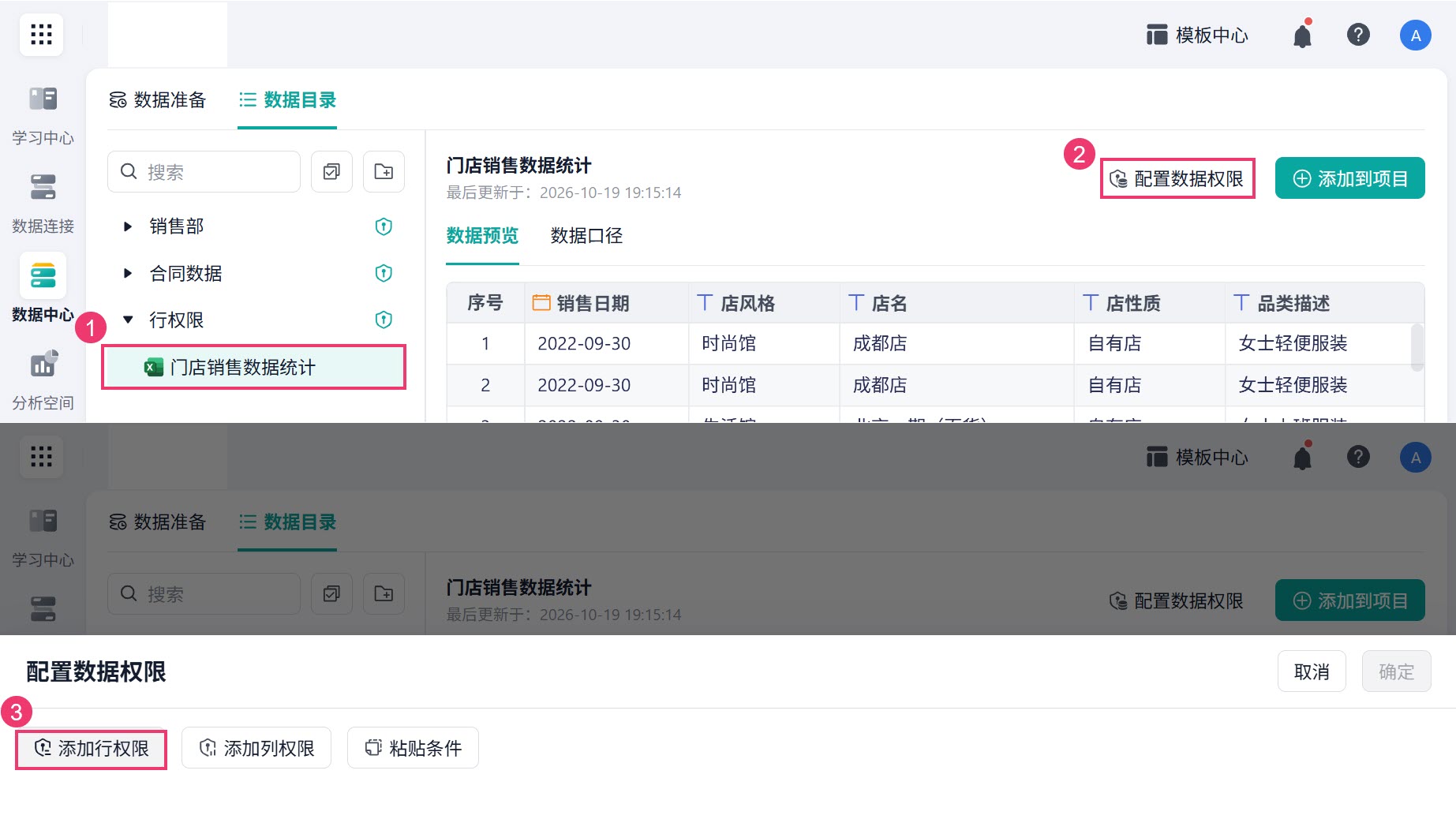Open 数据连接 in the sidebar
The image size is (1456, 819).
[43, 204]
